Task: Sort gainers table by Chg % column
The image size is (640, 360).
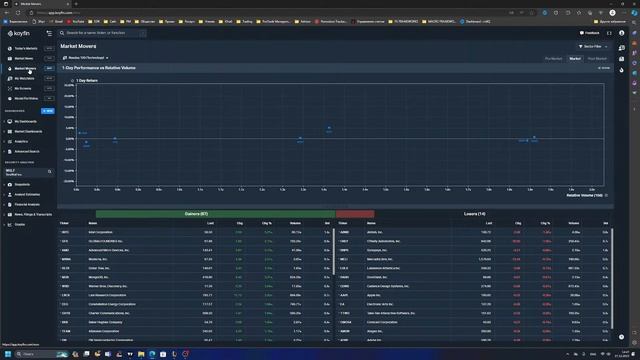Action: (x=267, y=223)
